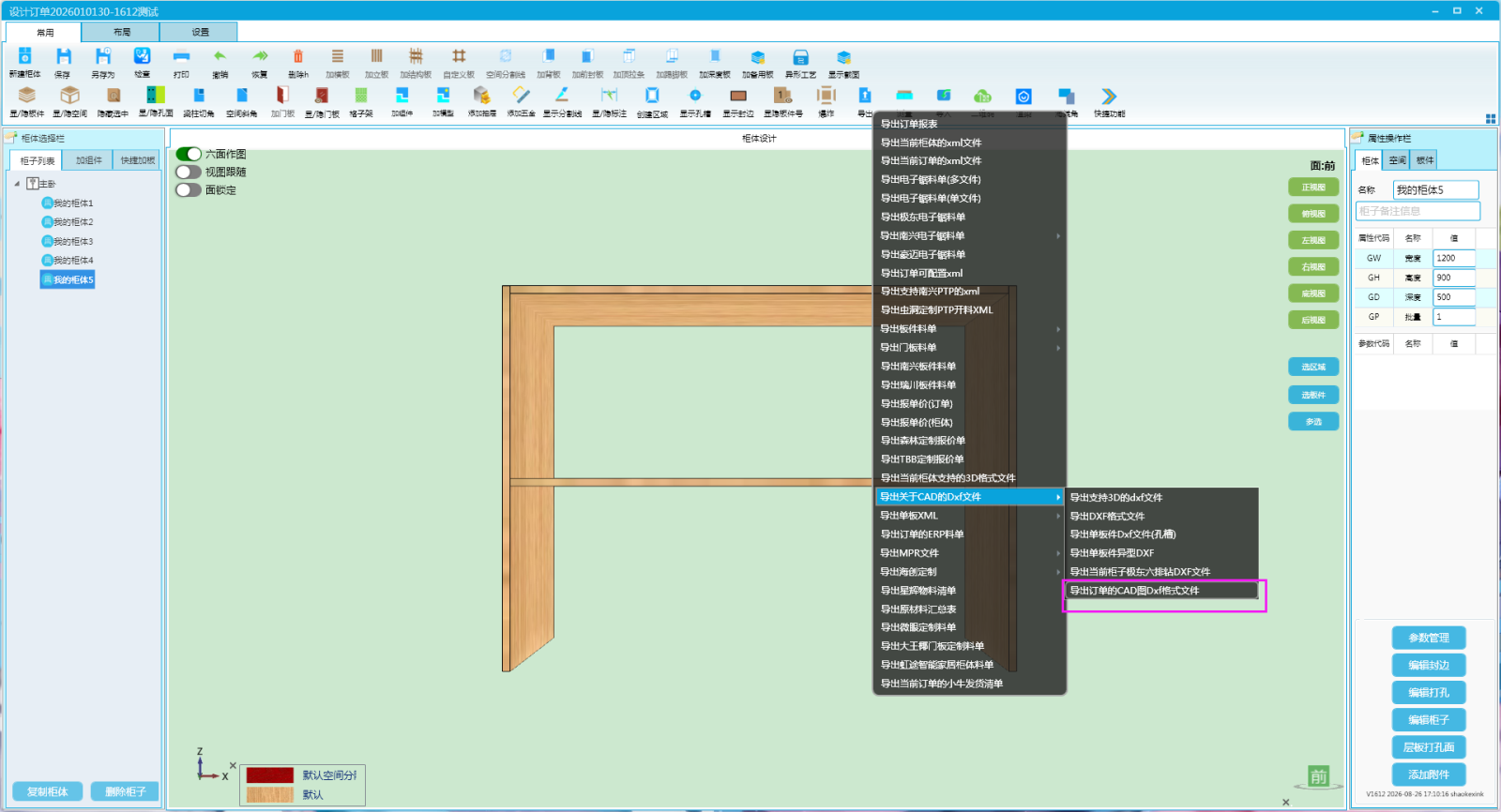Image resolution: width=1501 pixels, height=812 pixels.
Task: Click the 显/隐标注 dimension annotation icon
Action: pos(610,96)
